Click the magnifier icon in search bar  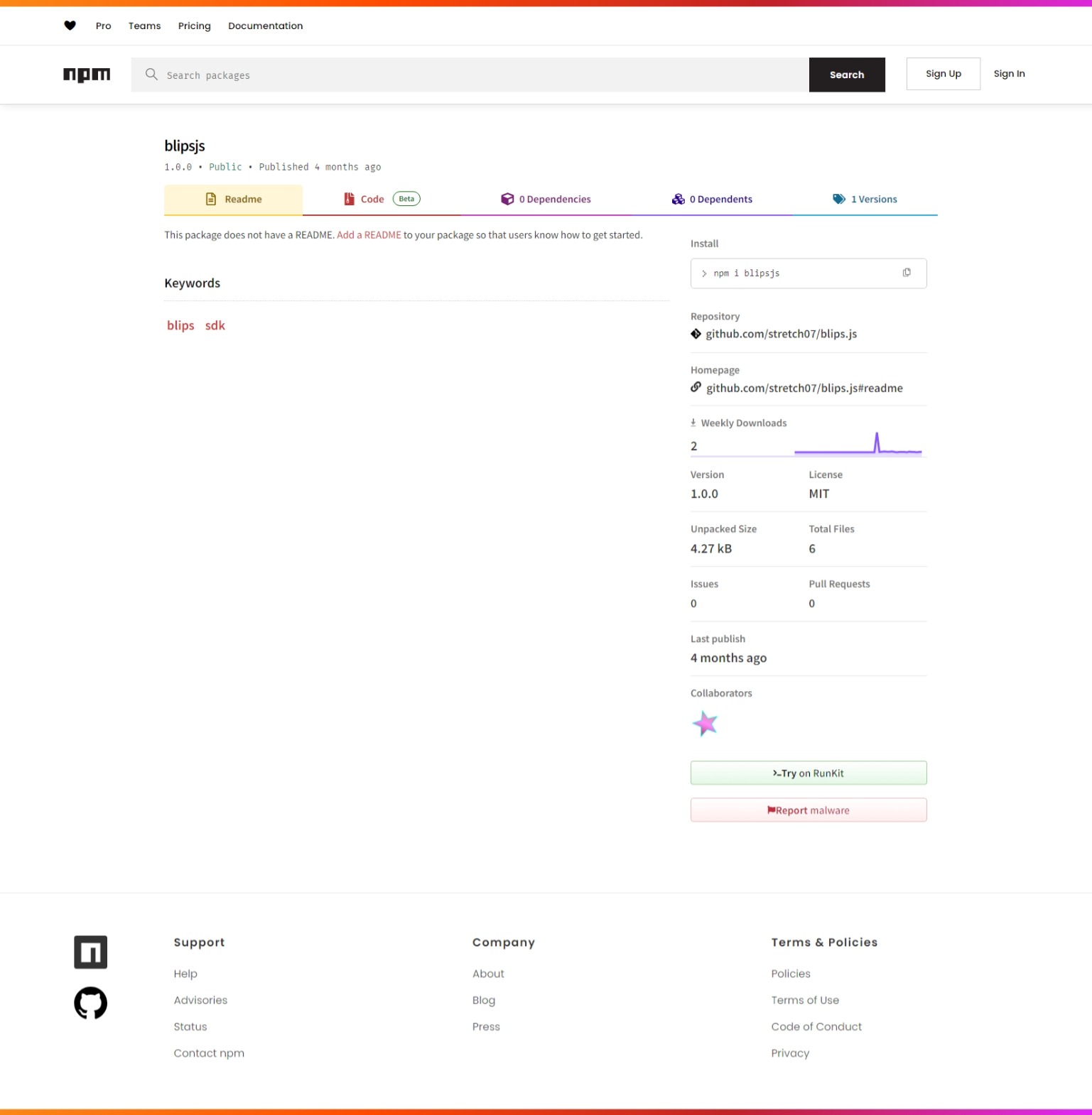click(x=151, y=75)
